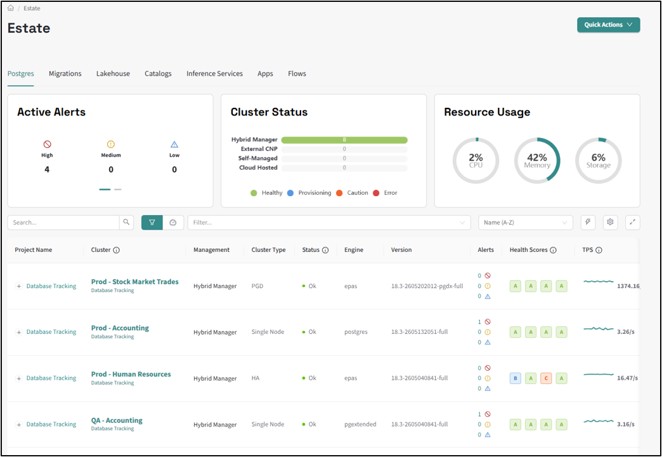
Task: Expand the Prod - Accounting project row
Action: click(x=19, y=332)
